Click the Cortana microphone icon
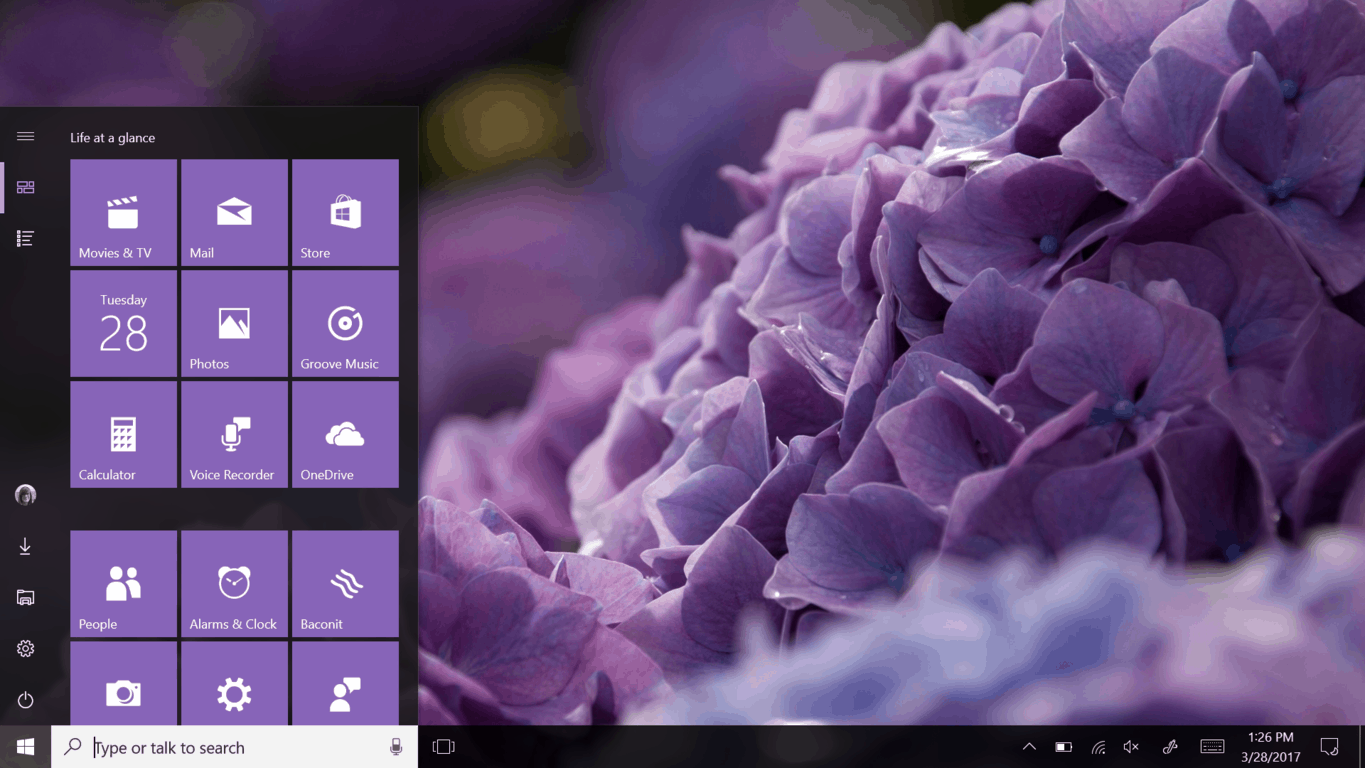The height and width of the screenshot is (768, 1365). [396, 747]
